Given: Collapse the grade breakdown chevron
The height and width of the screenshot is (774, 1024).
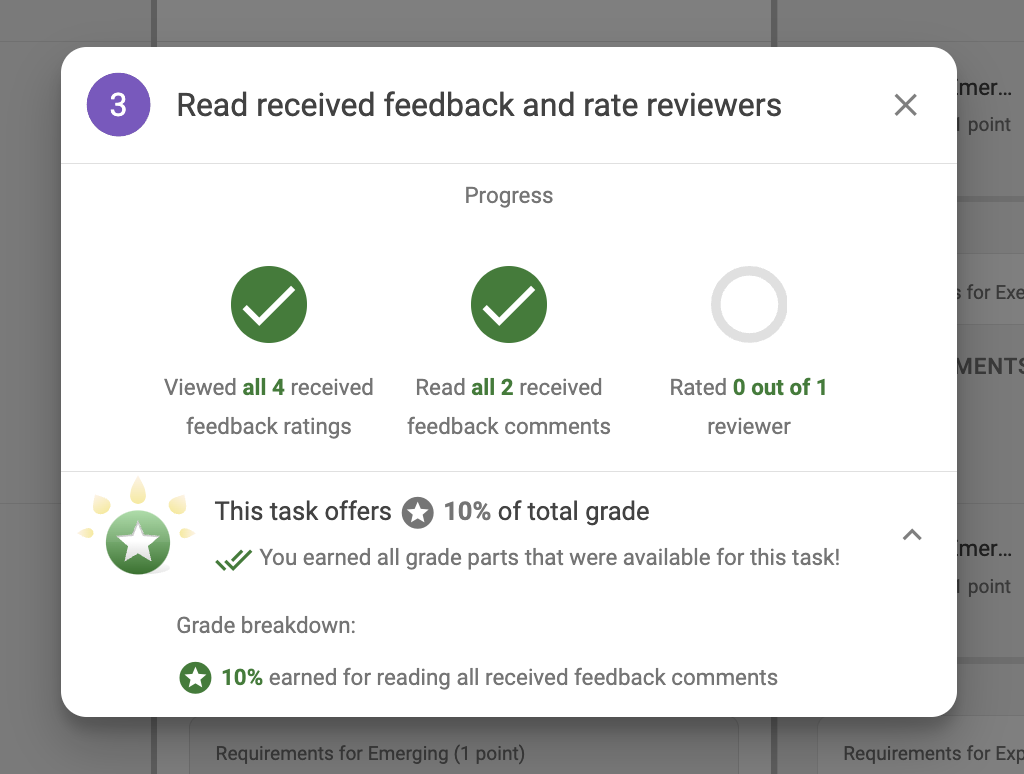Looking at the screenshot, I should (x=911, y=535).
